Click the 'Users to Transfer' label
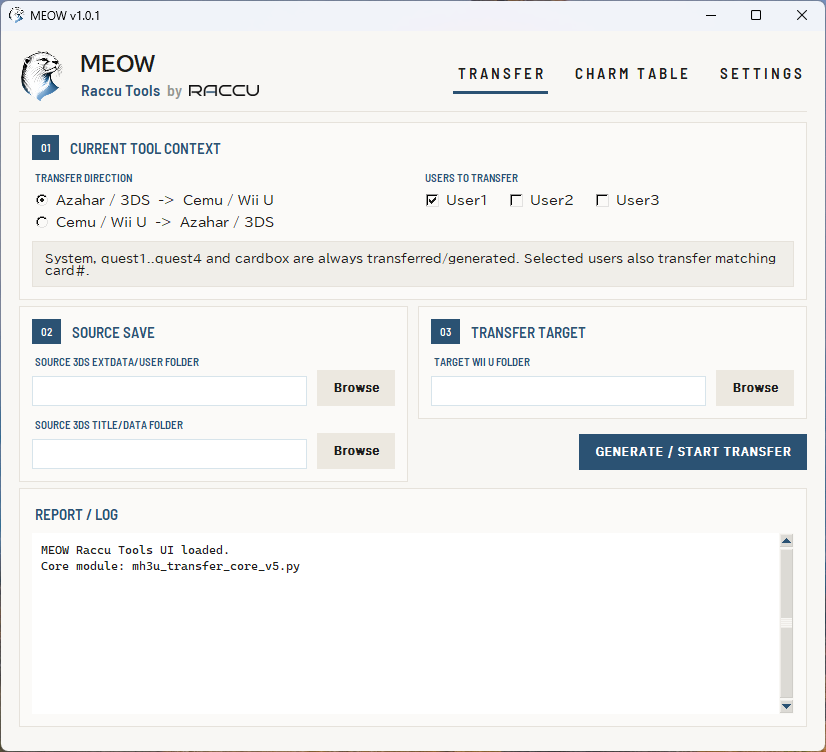826x752 pixels. (x=471, y=178)
